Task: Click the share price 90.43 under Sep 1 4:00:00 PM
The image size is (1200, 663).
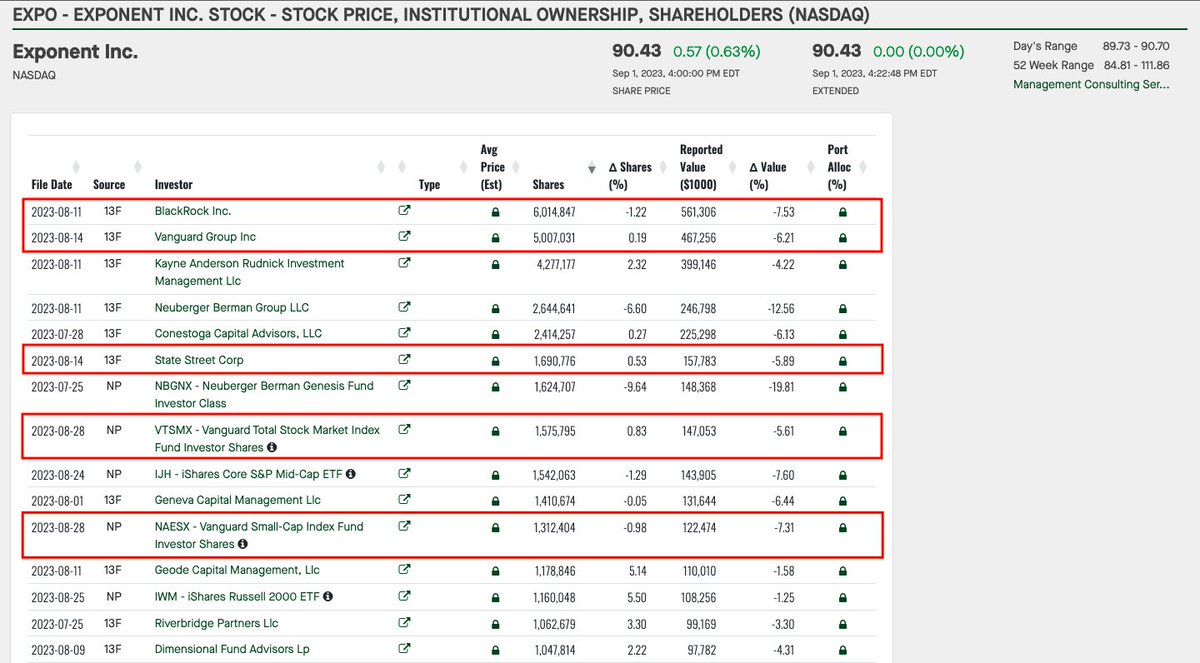Action: (636, 51)
